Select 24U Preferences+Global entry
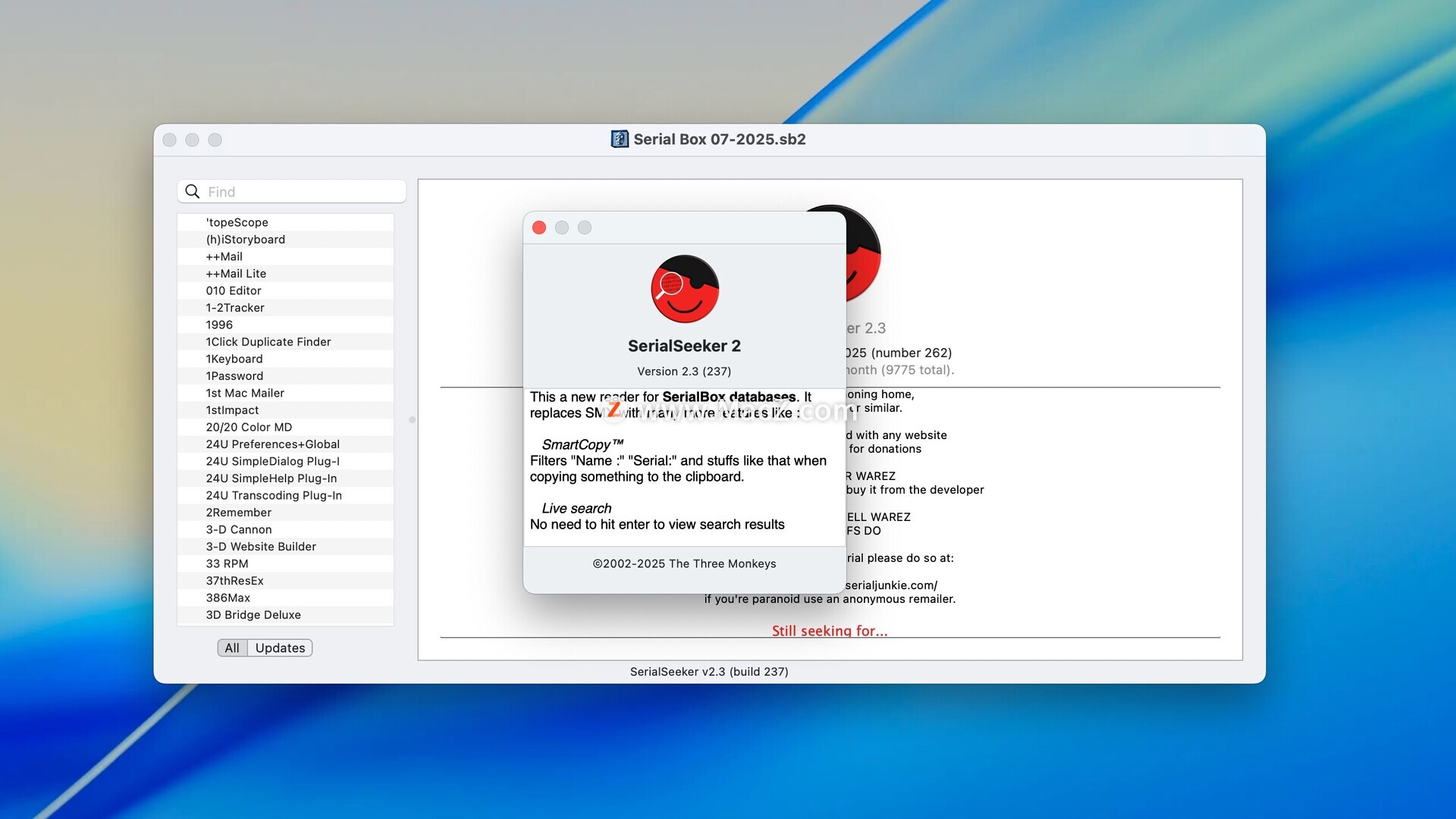This screenshot has height=819, width=1456. [285, 444]
